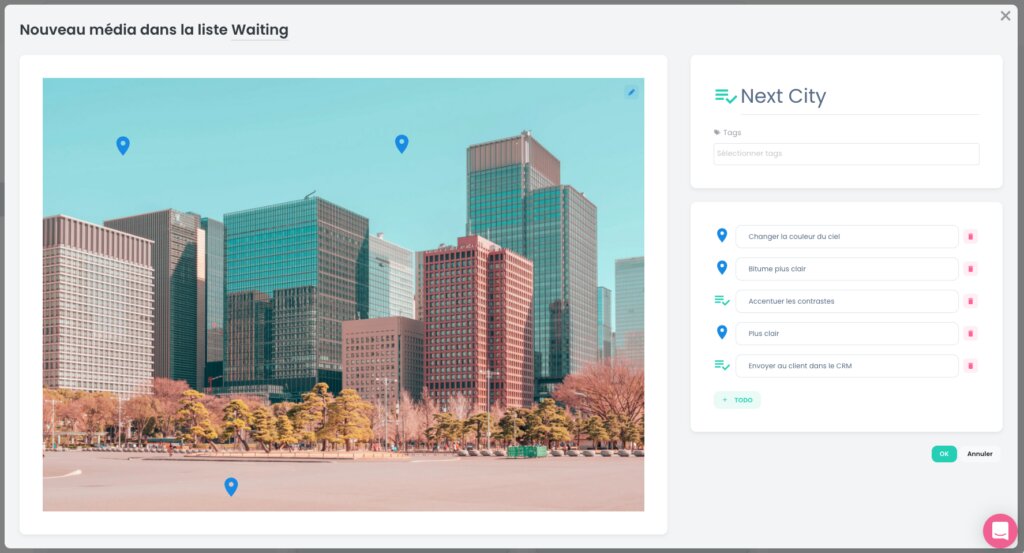Open the pink chat widget bubble
This screenshot has height=553, width=1024.
tap(1000, 531)
